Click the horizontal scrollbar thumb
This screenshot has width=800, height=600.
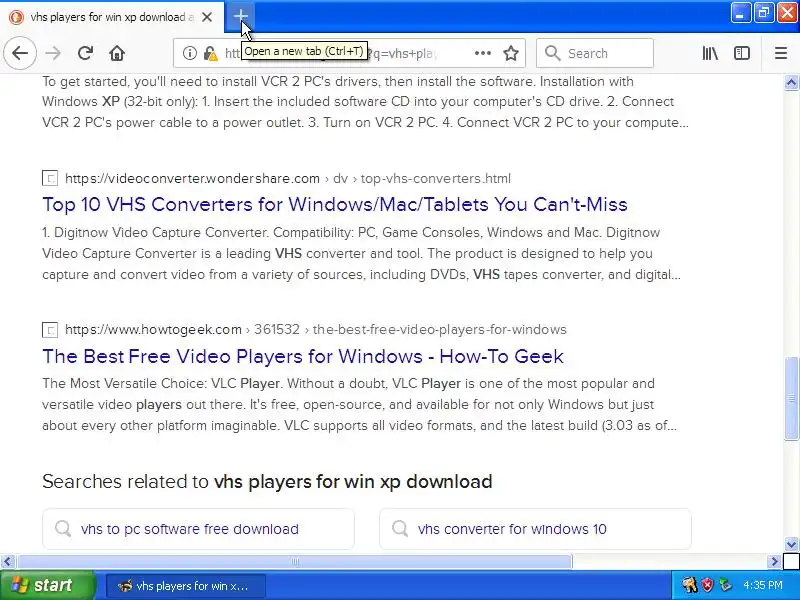click(x=295, y=562)
